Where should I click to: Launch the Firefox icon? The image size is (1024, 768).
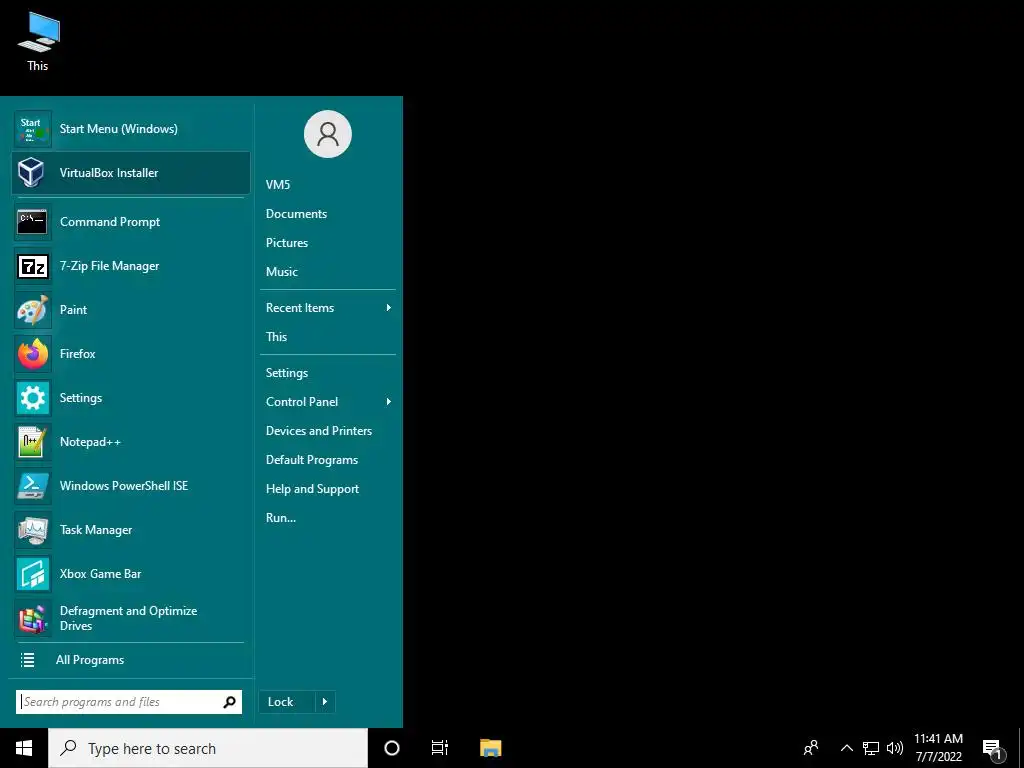coord(33,354)
